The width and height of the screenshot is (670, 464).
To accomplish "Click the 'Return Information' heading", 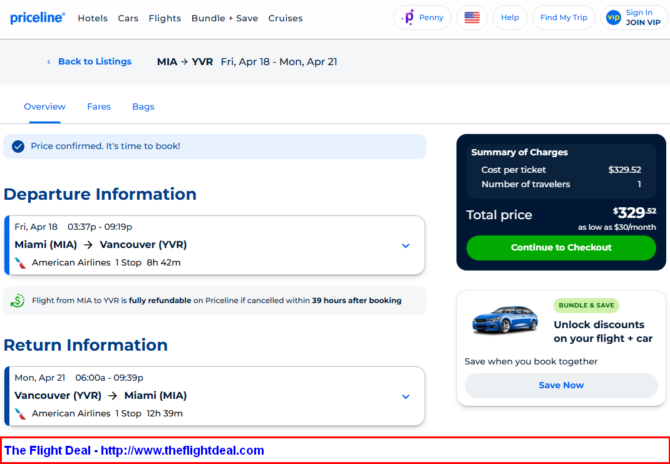I will pyautogui.click(x=85, y=345).
